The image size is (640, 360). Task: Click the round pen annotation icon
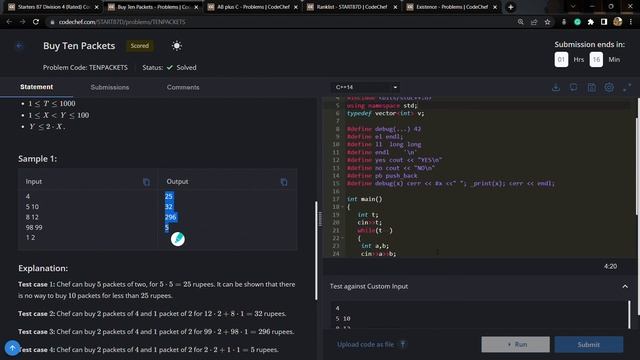click(x=178, y=239)
